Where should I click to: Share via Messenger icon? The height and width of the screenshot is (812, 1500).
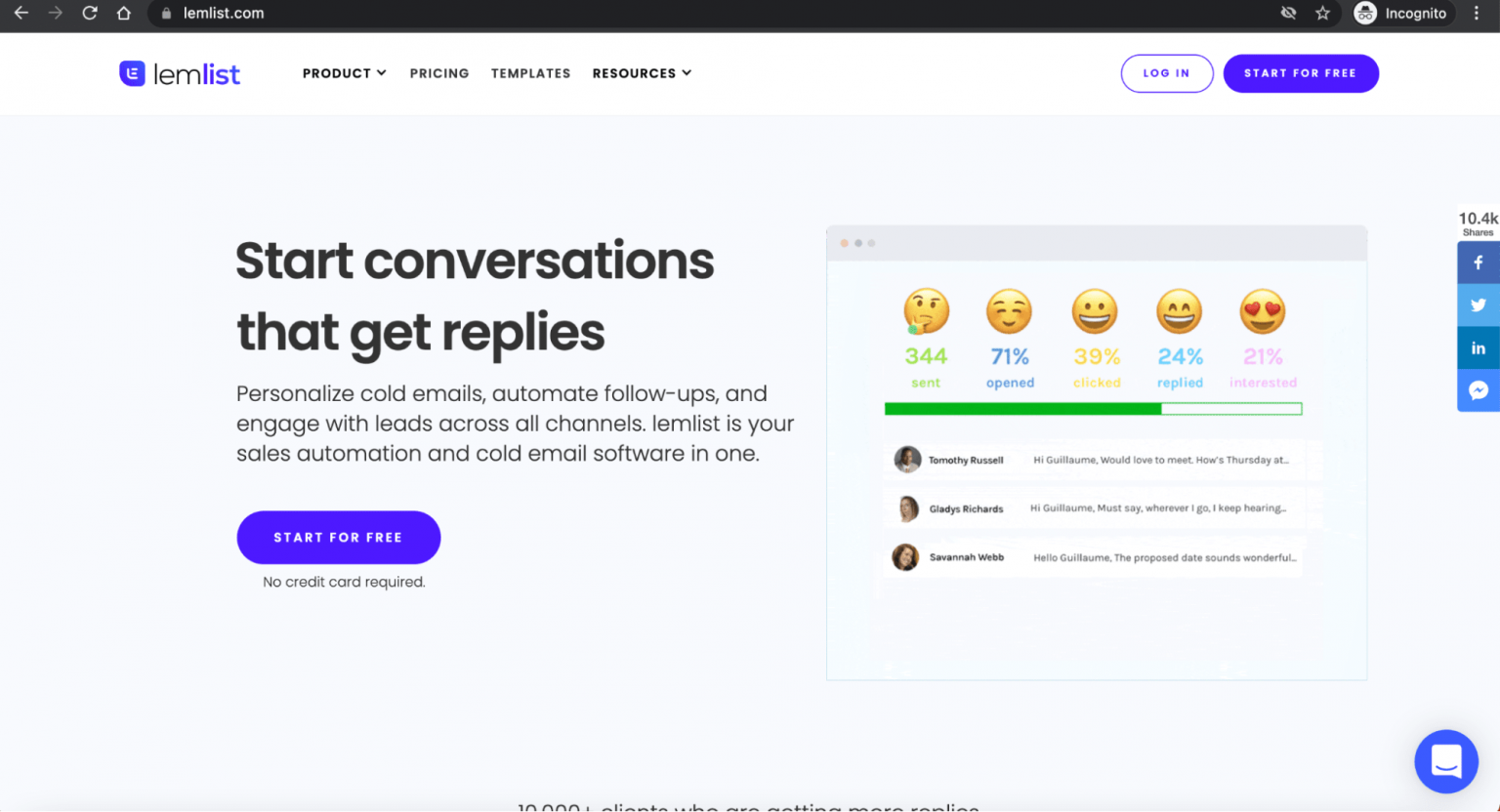click(x=1478, y=390)
